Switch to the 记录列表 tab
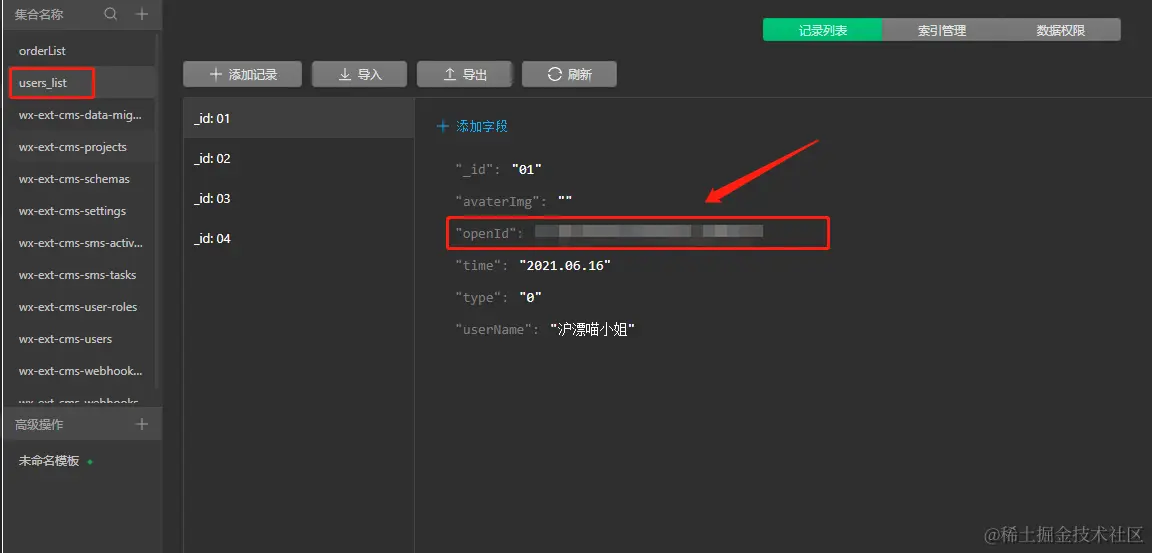 (x=822, y=30)
